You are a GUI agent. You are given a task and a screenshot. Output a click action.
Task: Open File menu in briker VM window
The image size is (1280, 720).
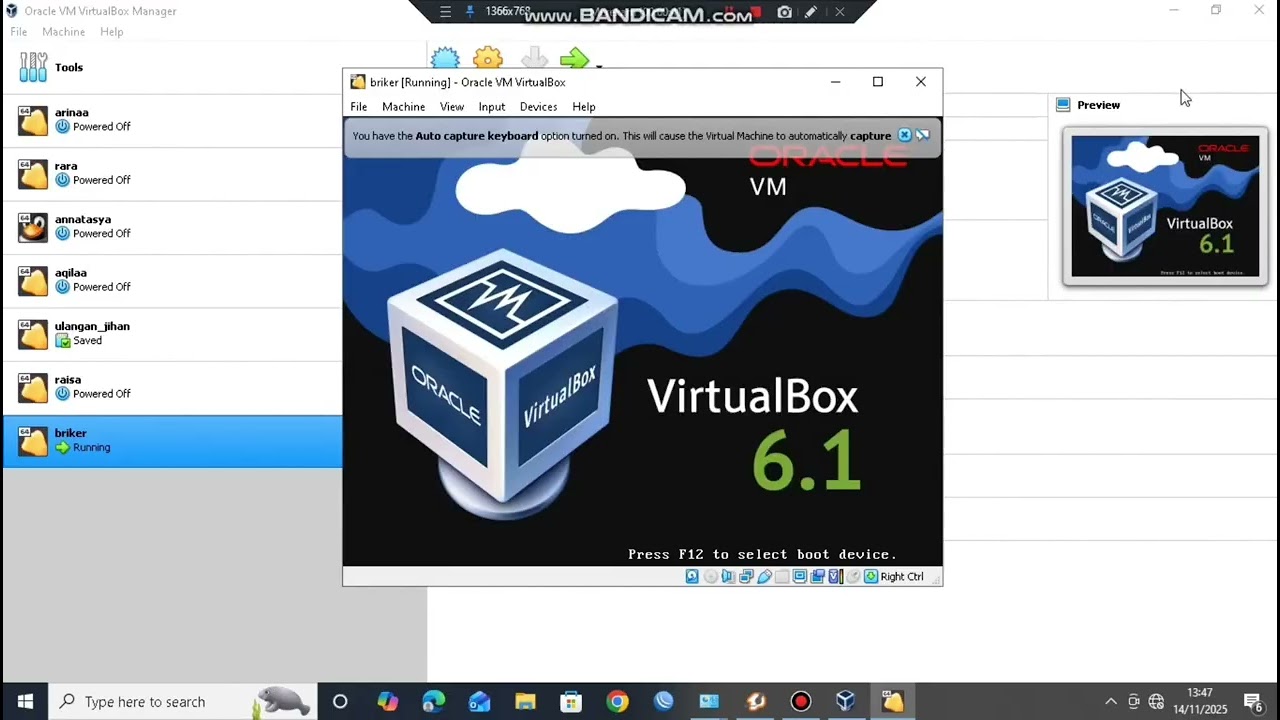click(x=358, y=107)
